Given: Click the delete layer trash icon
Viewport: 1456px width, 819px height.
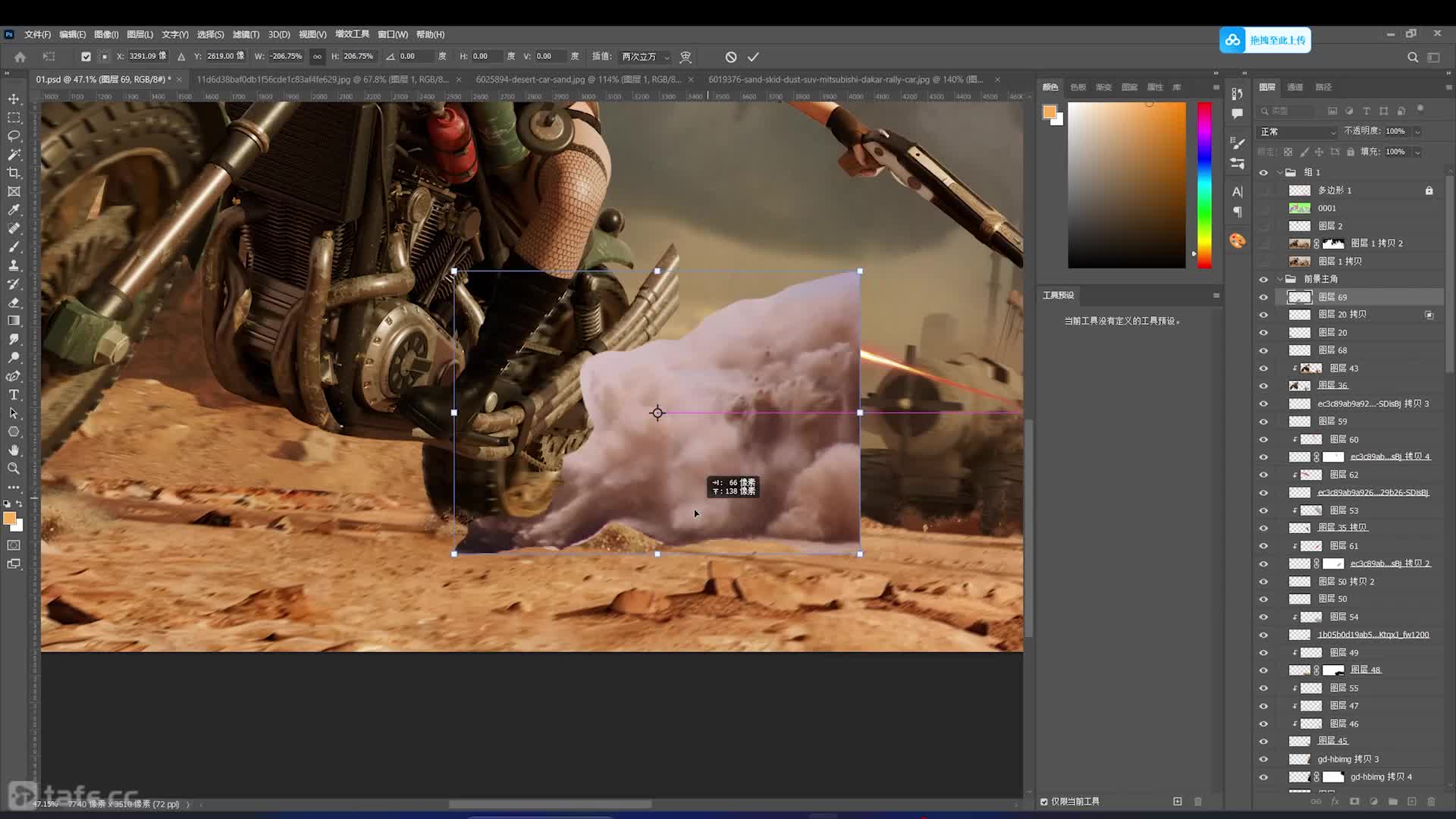Looking at the screenshot, I should tap(1431, 802).
